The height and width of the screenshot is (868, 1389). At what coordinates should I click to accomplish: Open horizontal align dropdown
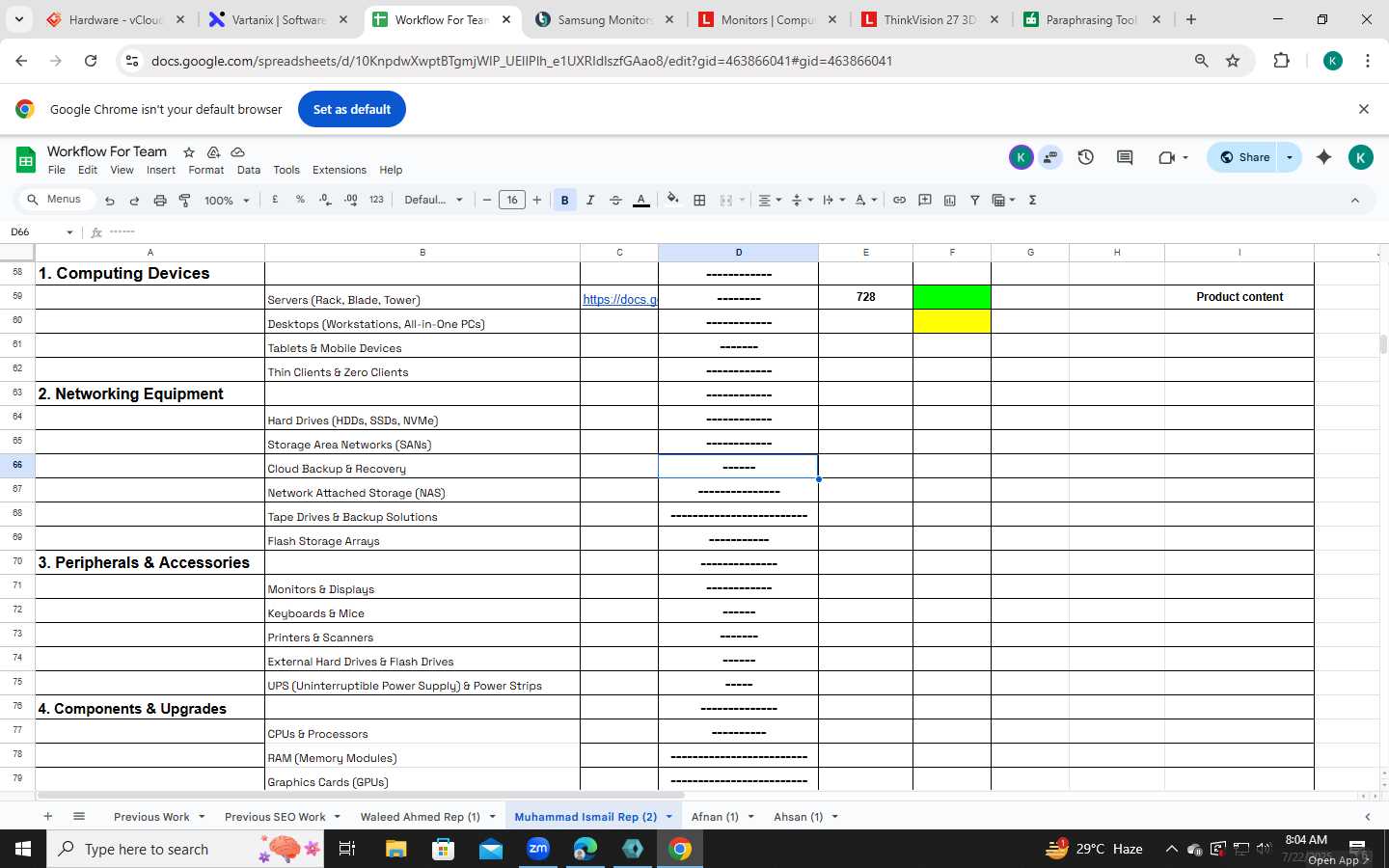(770, 200)
